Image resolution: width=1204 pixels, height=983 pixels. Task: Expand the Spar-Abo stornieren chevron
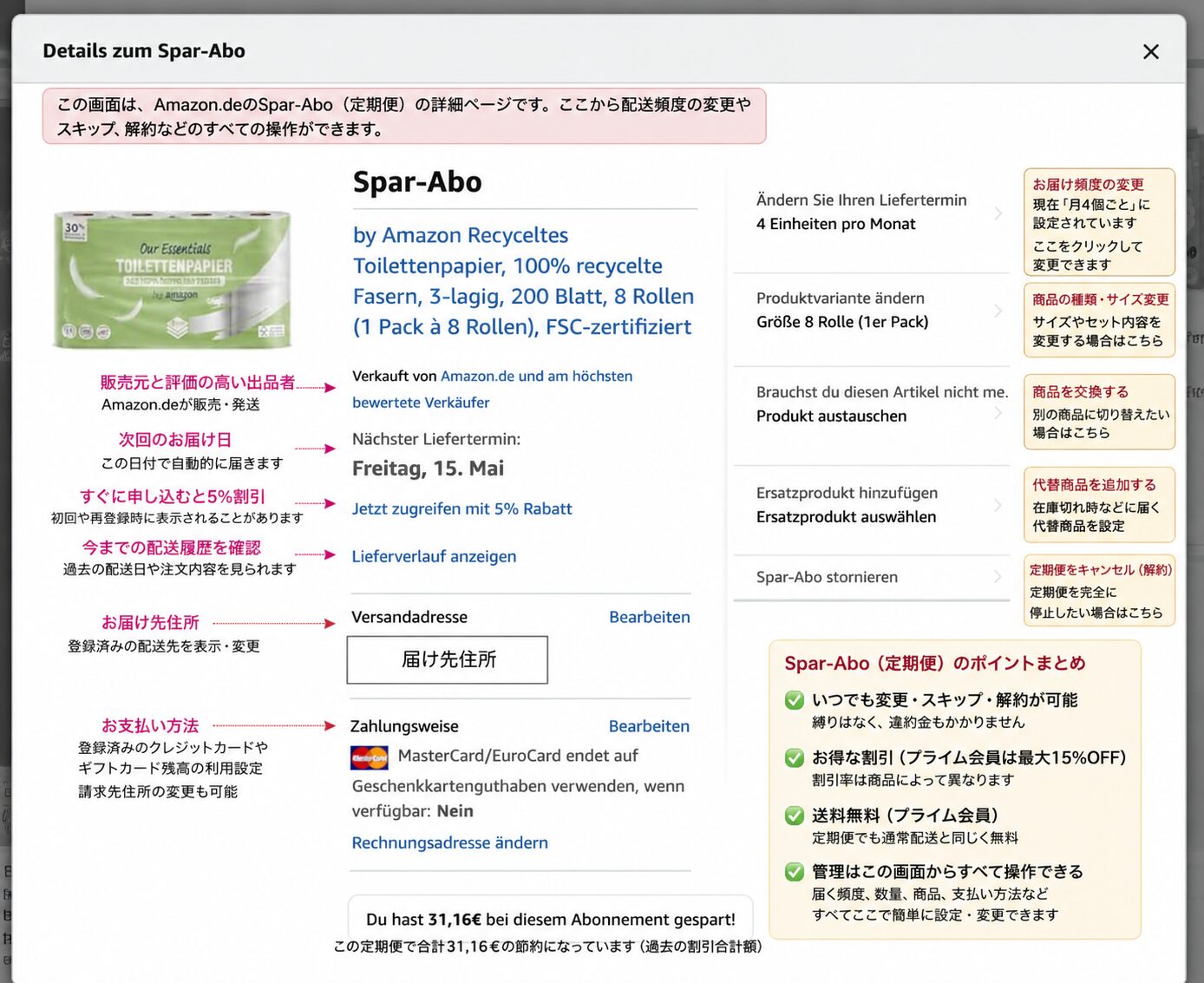click(x=998, y=577)
